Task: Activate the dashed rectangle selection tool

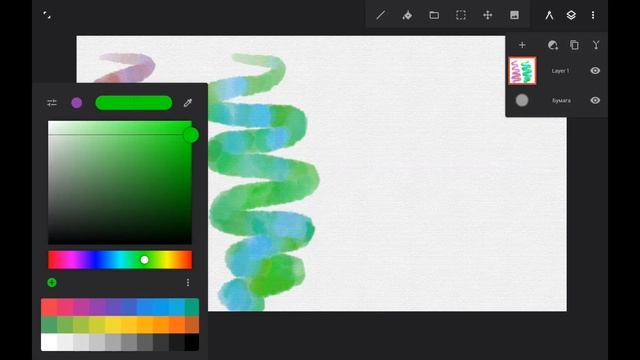Action: pyautogui.click(x=461, y=15)
